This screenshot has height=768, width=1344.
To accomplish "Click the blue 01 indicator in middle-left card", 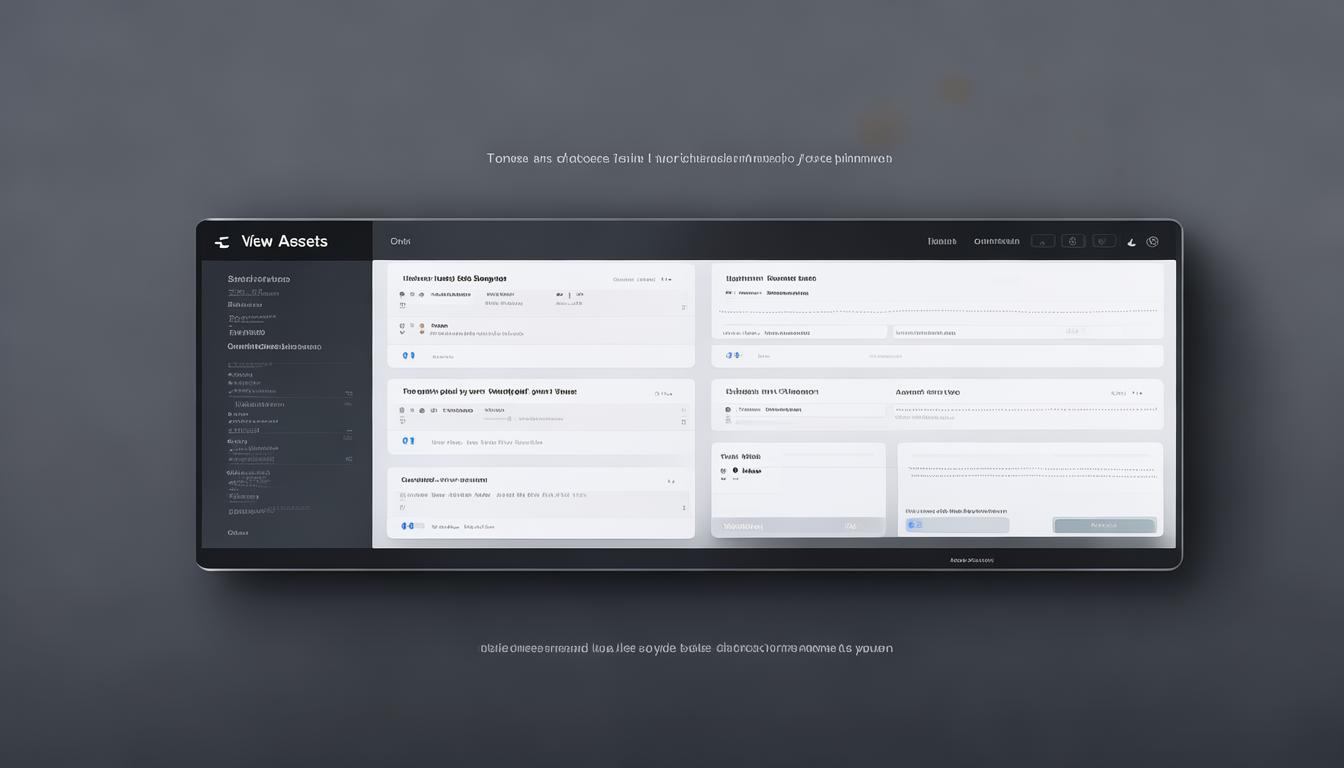I will tap(408, 440).
